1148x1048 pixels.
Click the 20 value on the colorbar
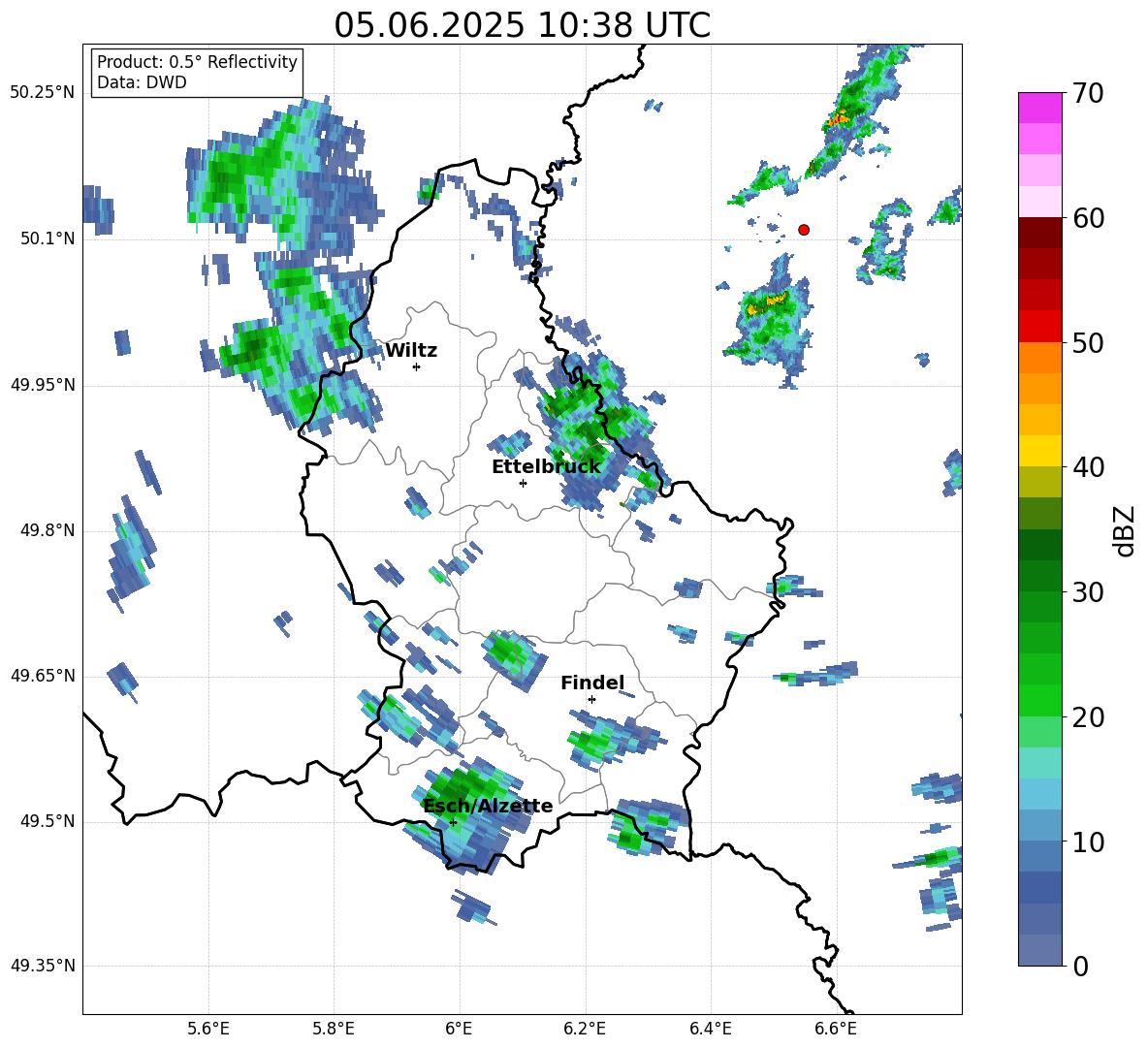1088,717
